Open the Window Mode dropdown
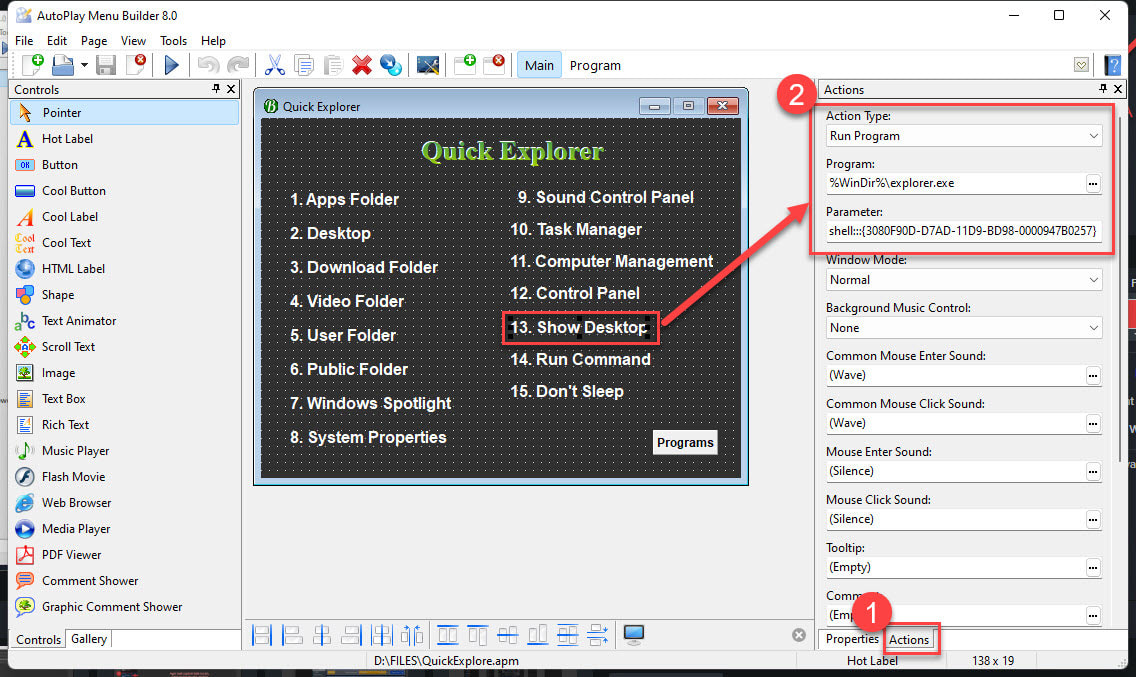Image resolution: width=1136 pixels, height=677 pixels. pos(964,280)
